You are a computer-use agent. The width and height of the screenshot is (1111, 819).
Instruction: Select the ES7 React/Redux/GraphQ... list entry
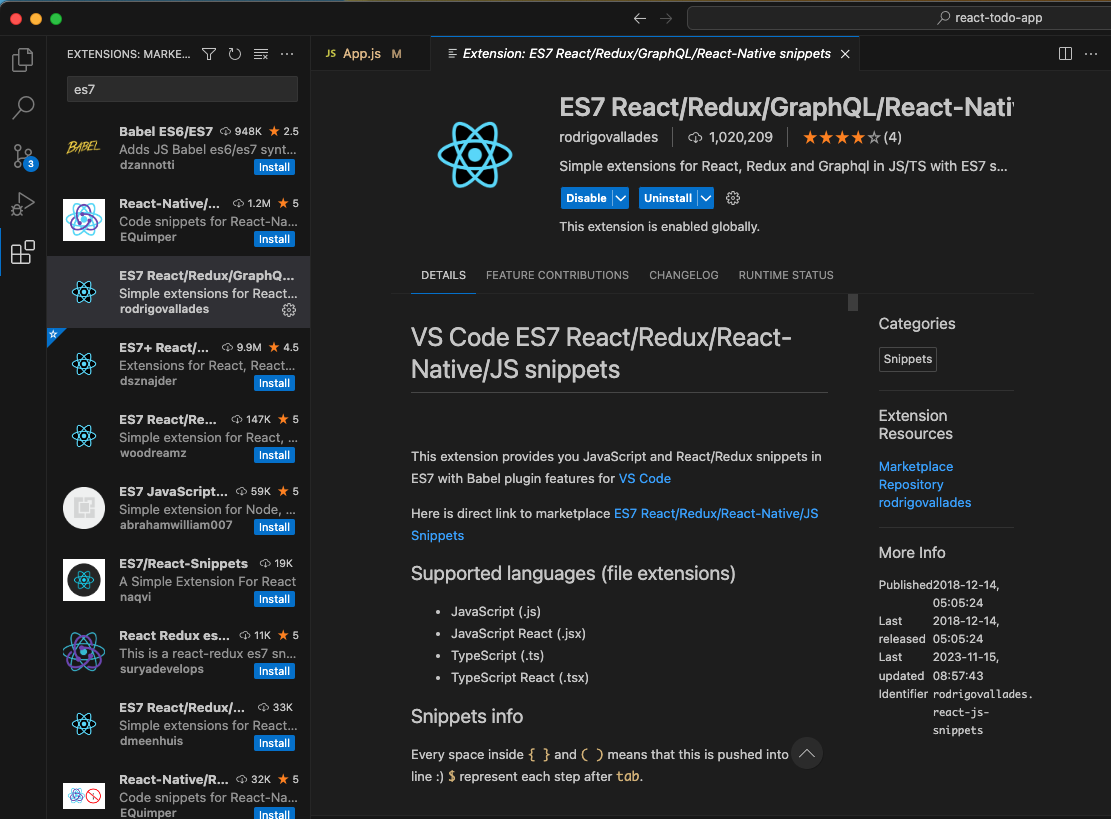[179, 292]
